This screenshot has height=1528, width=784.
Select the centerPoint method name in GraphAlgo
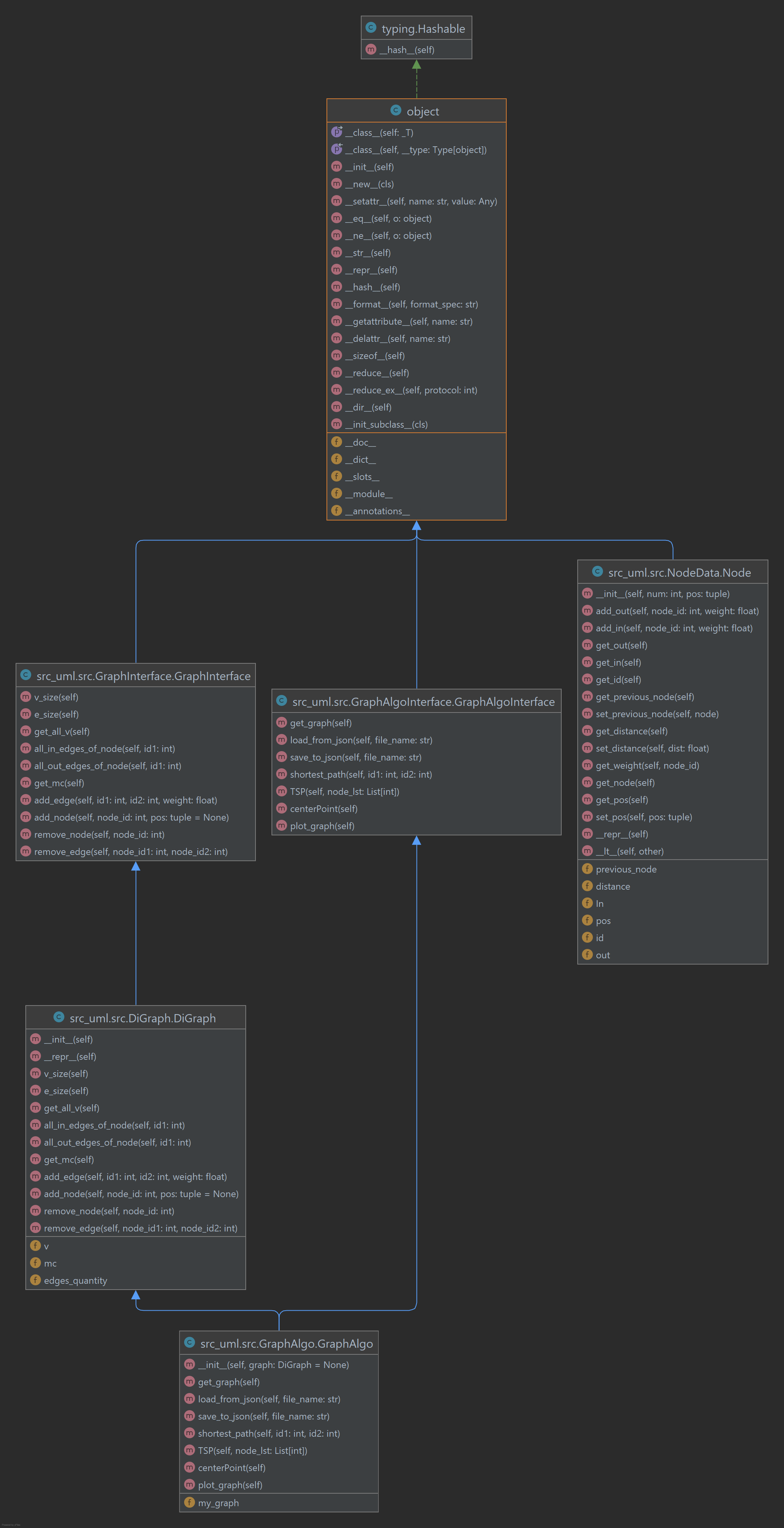pos(231,1468)
